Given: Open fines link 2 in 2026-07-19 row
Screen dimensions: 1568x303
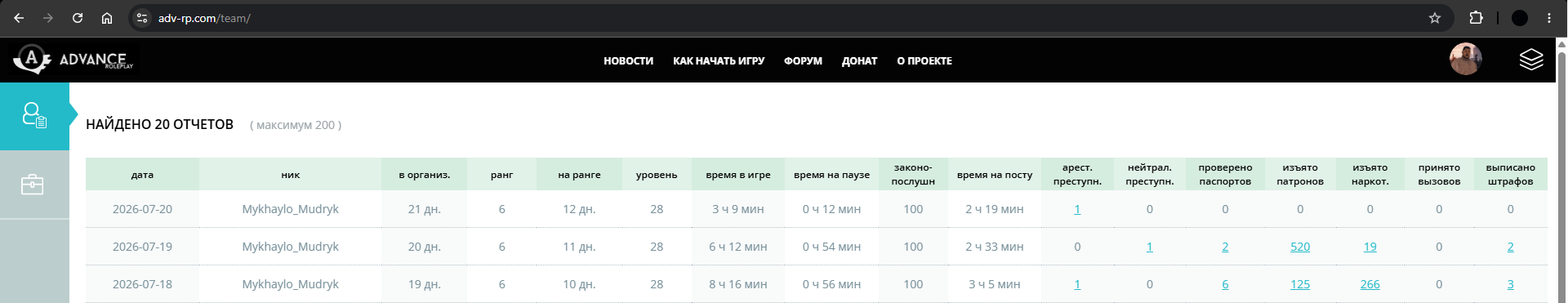Looking at the screenshot, I should click(x=1510, y=247).
